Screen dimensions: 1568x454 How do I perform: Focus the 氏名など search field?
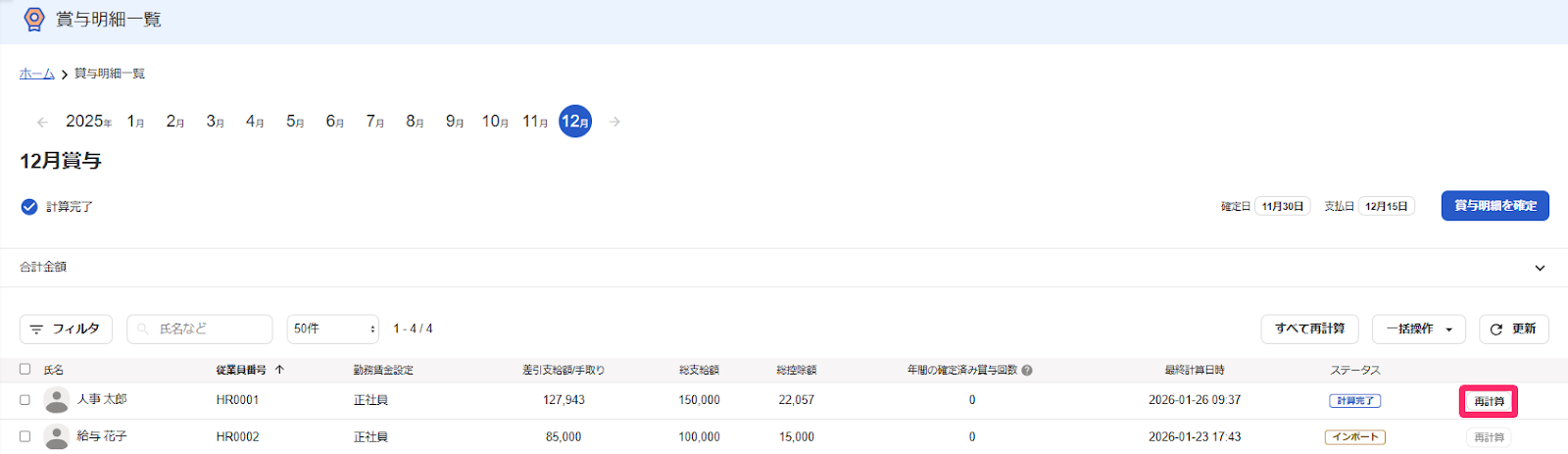pos(200,328)
